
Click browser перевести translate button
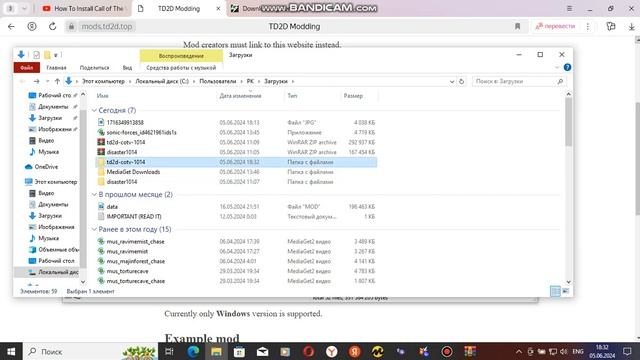pyautogui.click(x=556, y=27)
